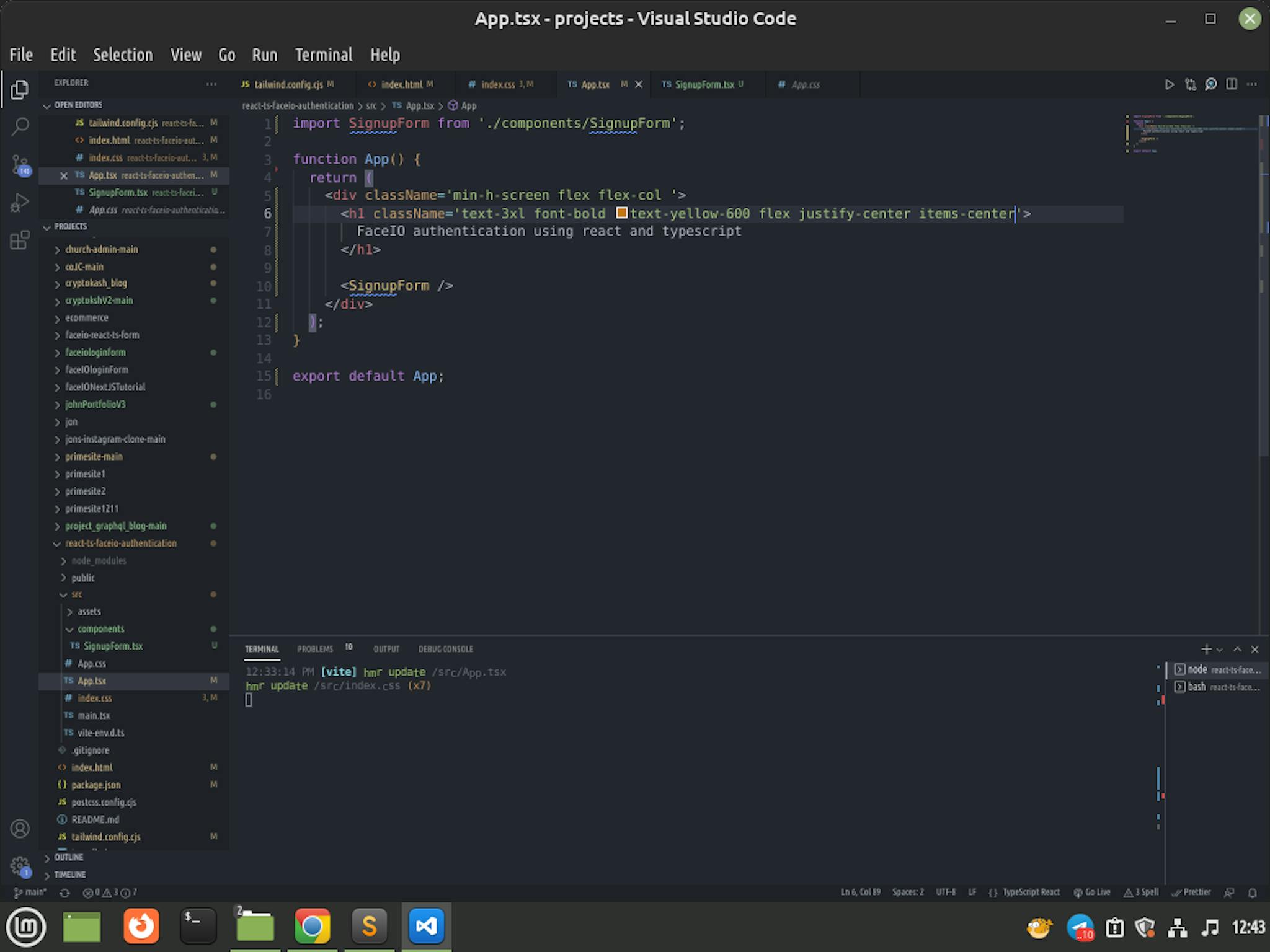The height and width of the screenshot is (952, 1270).
Task: Click the notifications bell in status bar
Action: pos(1252,892)
